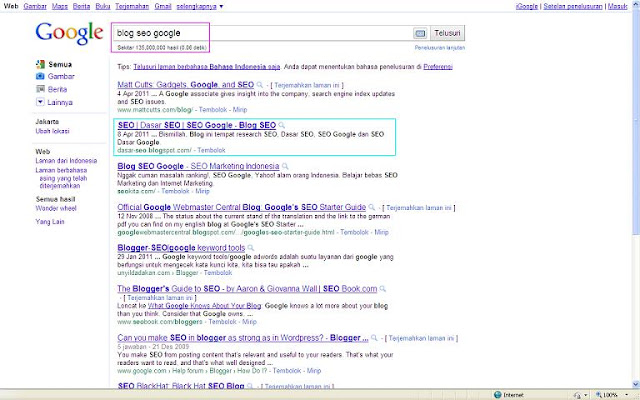Expand Lainnya arrow icon in sidebar
The height and width of the screenshot is (400, 640).
pyautogui.click(x=40, y=102)
